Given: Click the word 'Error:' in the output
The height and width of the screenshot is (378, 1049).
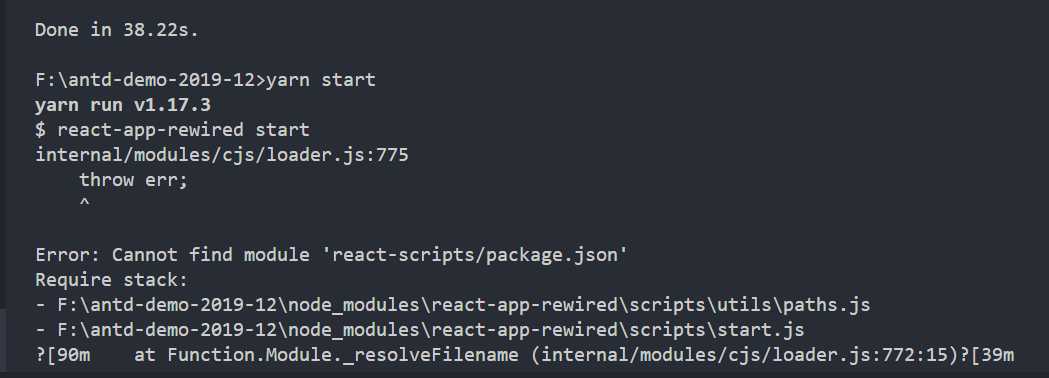Looking at the screenshot, I should [68, 255].
